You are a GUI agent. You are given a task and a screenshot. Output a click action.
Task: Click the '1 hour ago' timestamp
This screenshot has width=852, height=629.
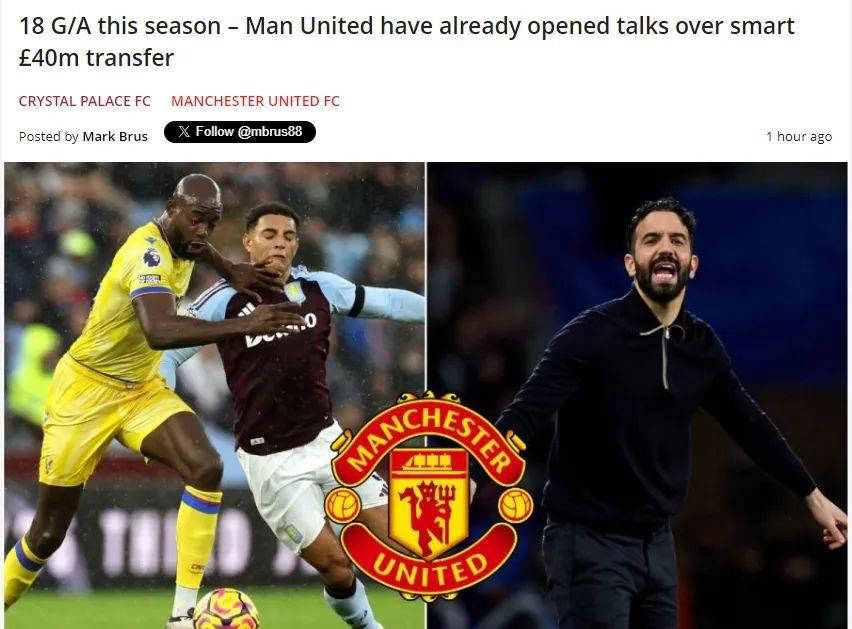pyautogui.click(x=799, y=136)
